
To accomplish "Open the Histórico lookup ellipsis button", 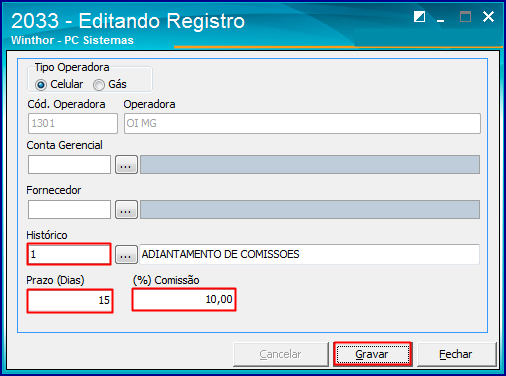I will click(126, 255).
